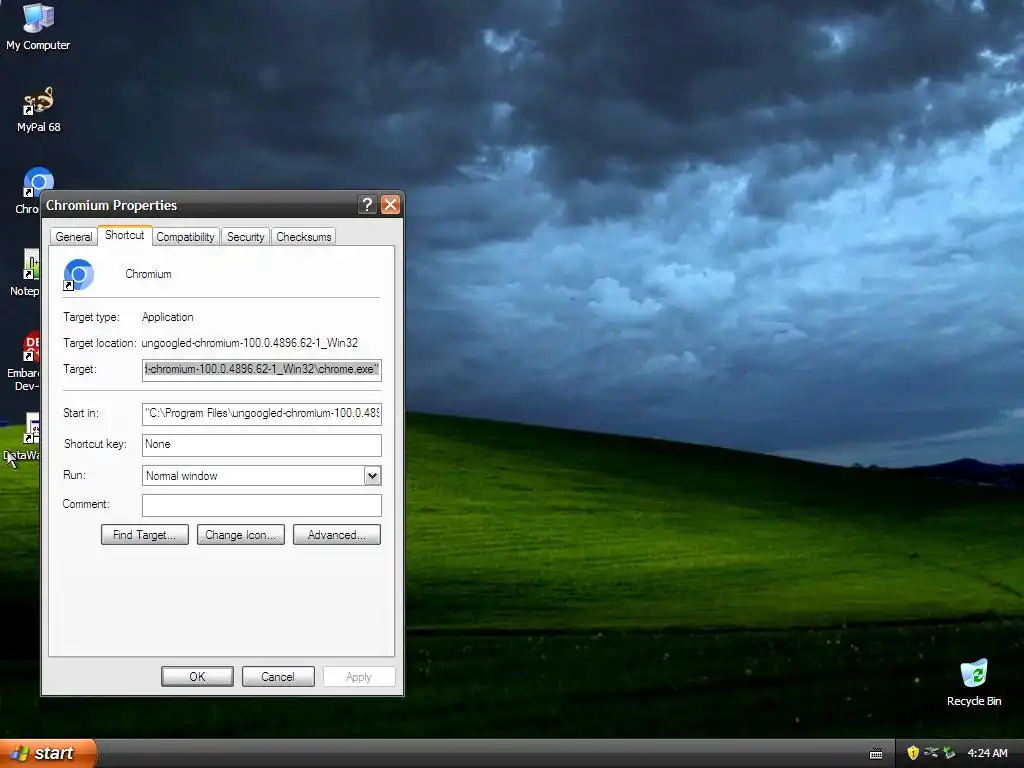Click the Chromium icon in Properties dialog
Image resolution: width=1024 pixels, height=768 pixels.
[78, 275]
